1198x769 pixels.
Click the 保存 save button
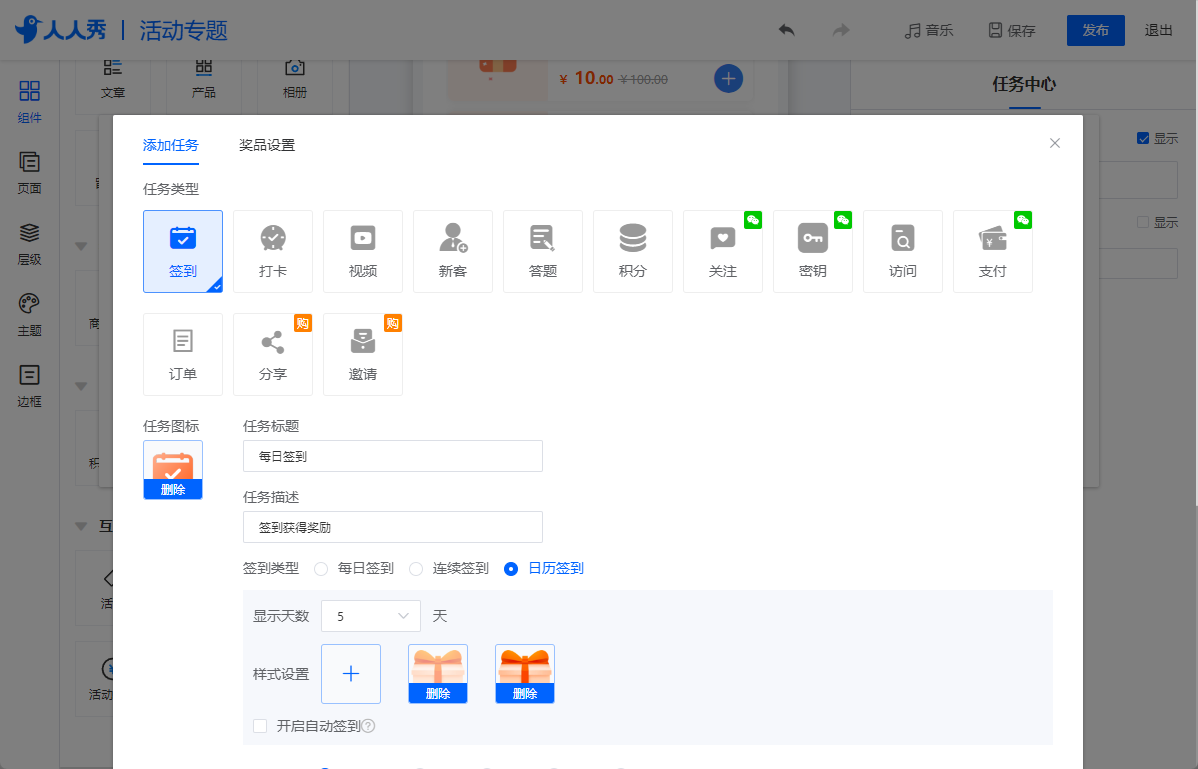click(1012, 31)
